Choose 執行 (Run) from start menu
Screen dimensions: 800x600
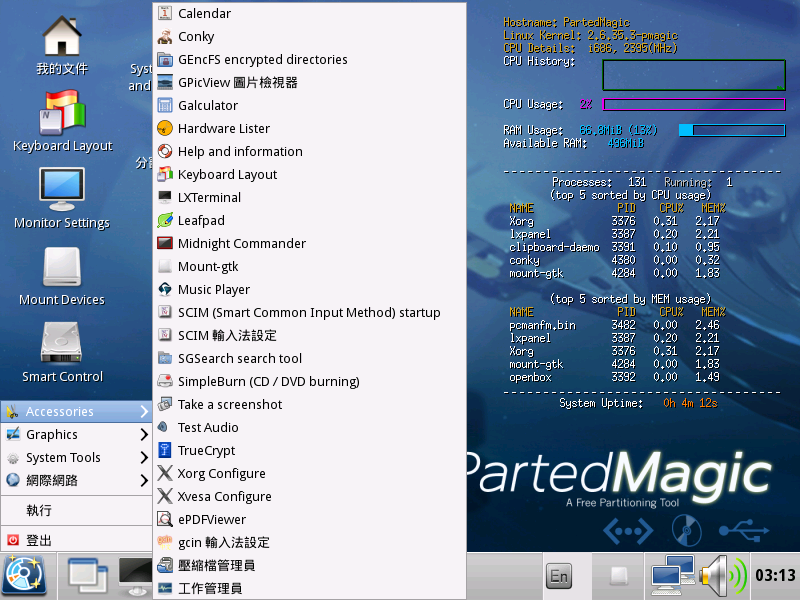[x=77, y=510]
